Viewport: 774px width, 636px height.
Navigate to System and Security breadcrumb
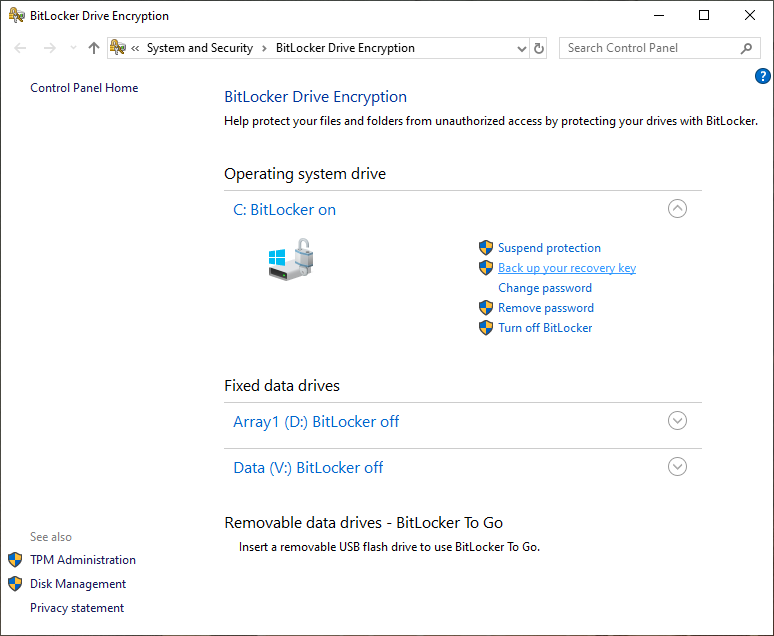199,48
